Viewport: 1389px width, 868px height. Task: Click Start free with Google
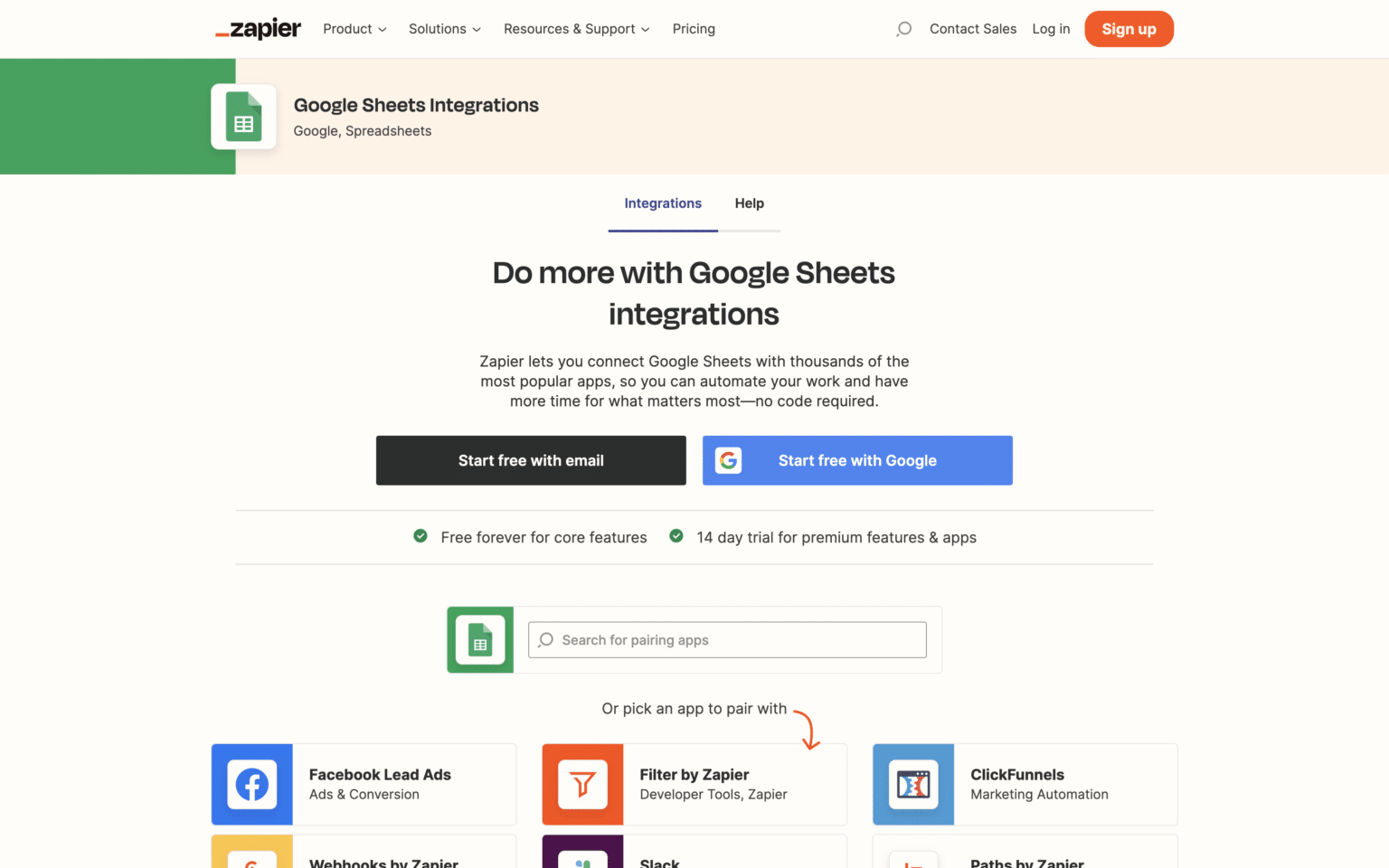pos(856,460)
